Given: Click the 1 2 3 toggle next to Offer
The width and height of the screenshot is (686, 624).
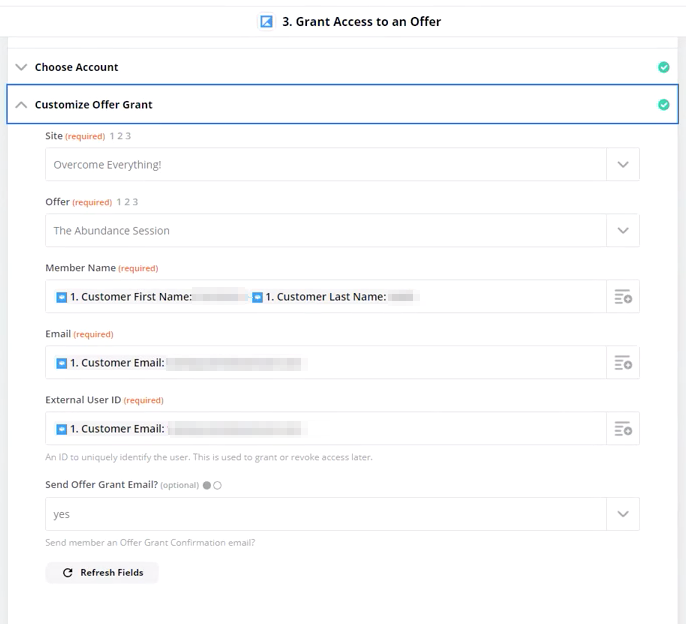Looking at the screenshot, I should click(x=127, y=202).
